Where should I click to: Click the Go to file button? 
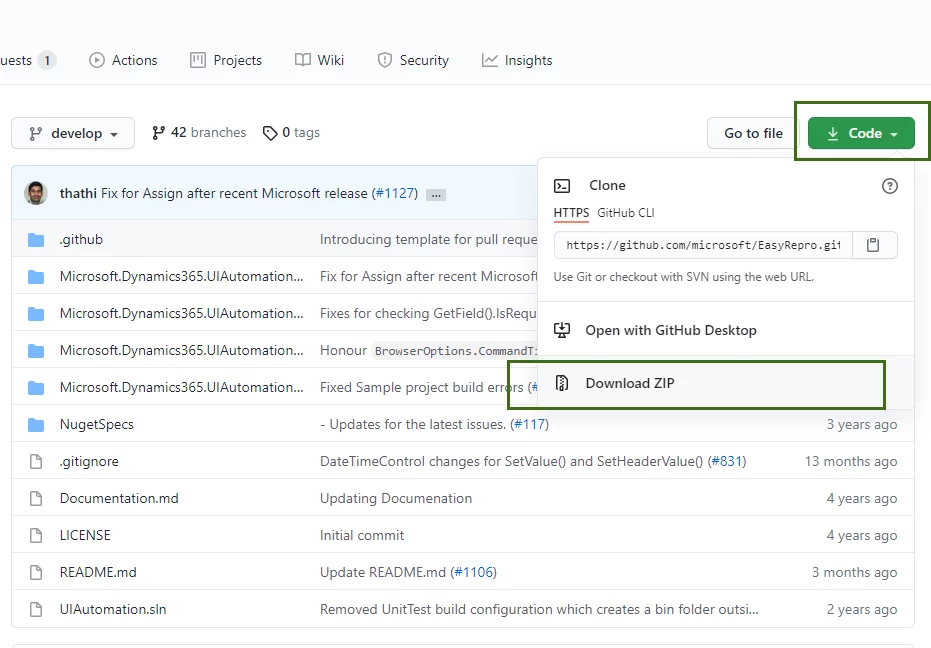point(753,133)
